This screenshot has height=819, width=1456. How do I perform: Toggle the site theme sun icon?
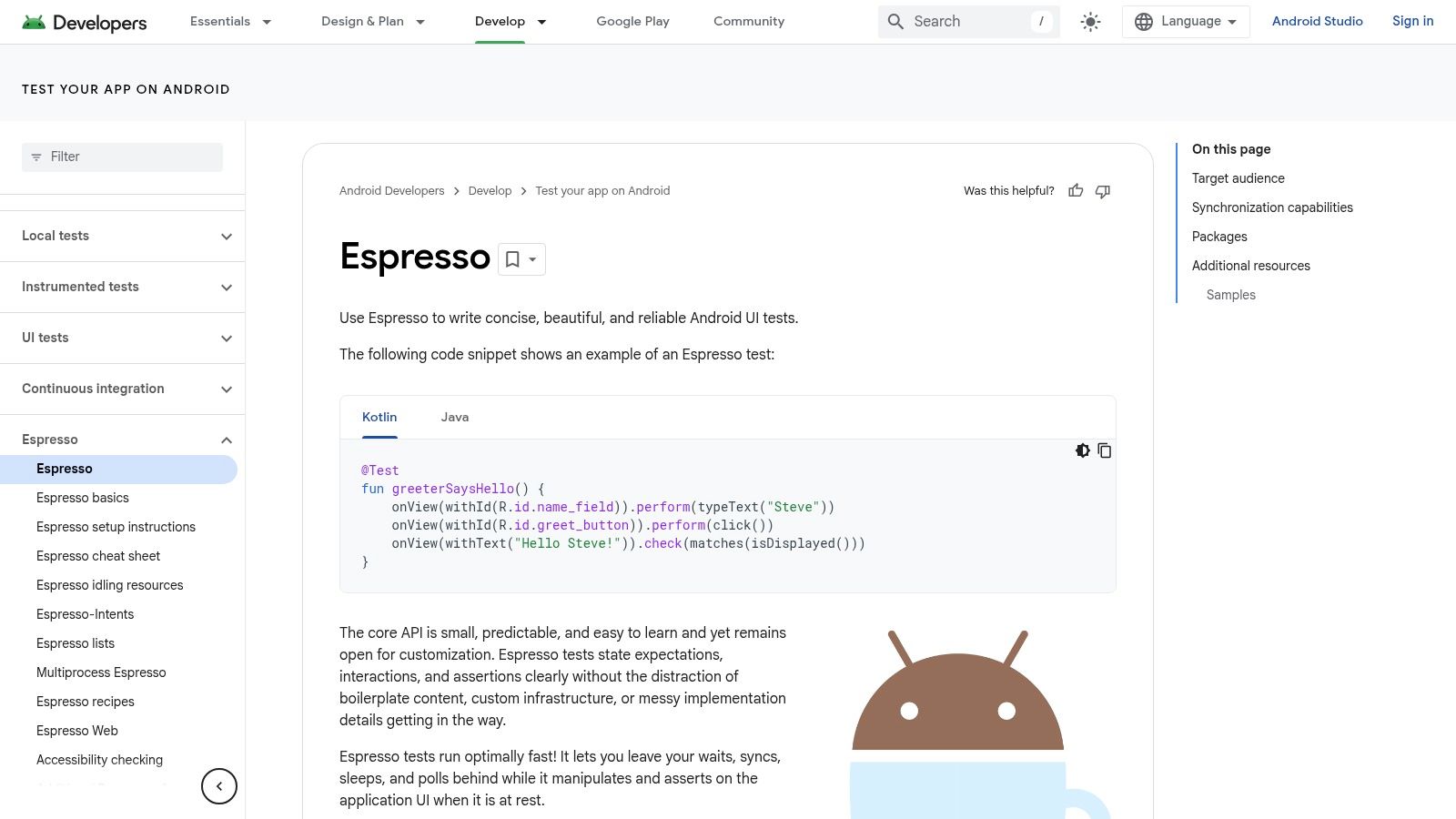pos(1090,22)
